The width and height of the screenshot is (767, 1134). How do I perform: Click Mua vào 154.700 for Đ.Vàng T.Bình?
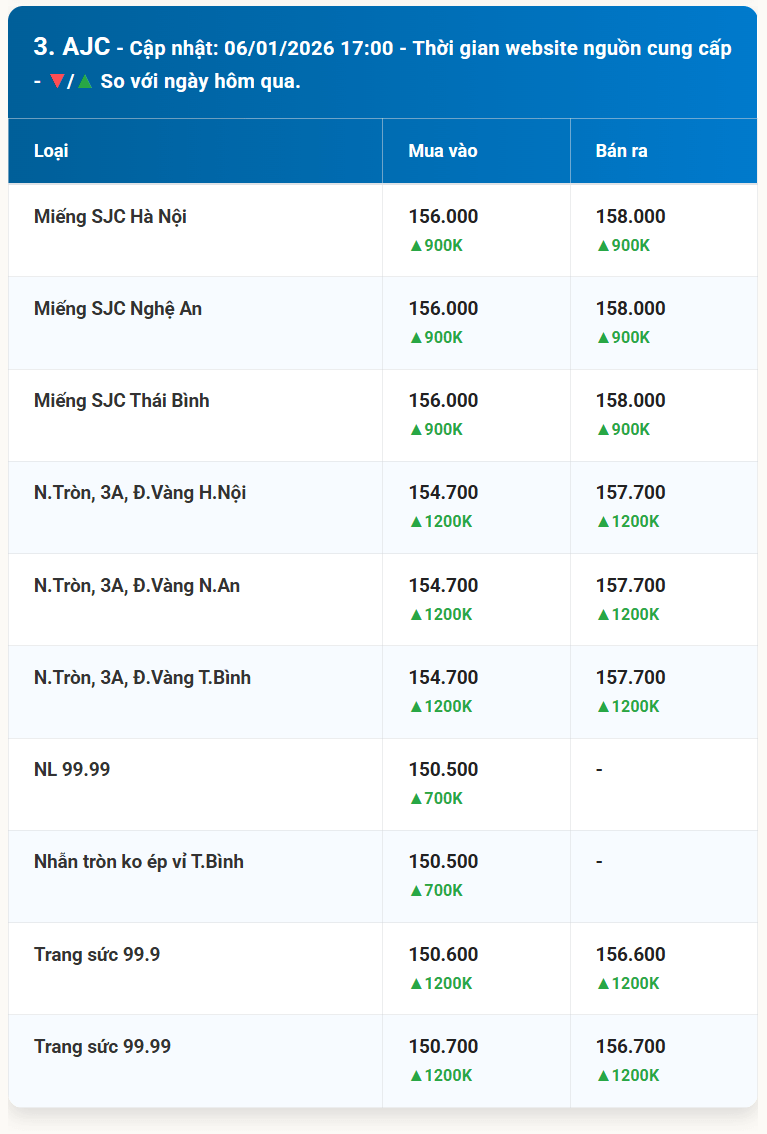pos(443,677)
